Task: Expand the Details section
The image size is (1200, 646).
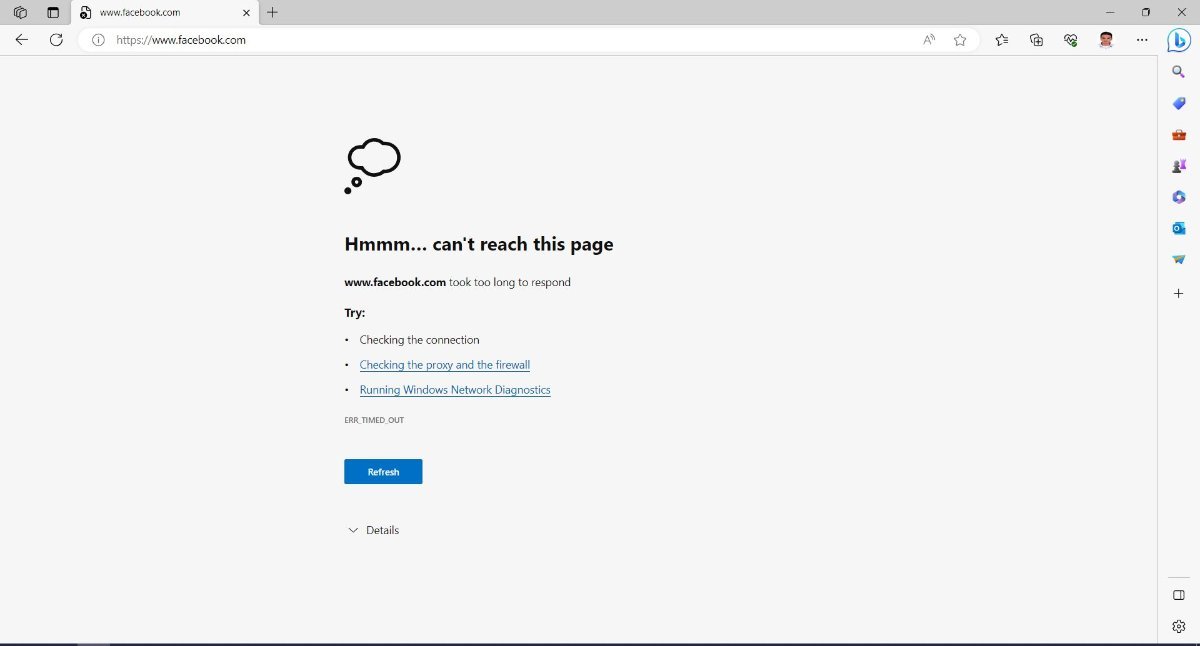Action: point(373,530)
